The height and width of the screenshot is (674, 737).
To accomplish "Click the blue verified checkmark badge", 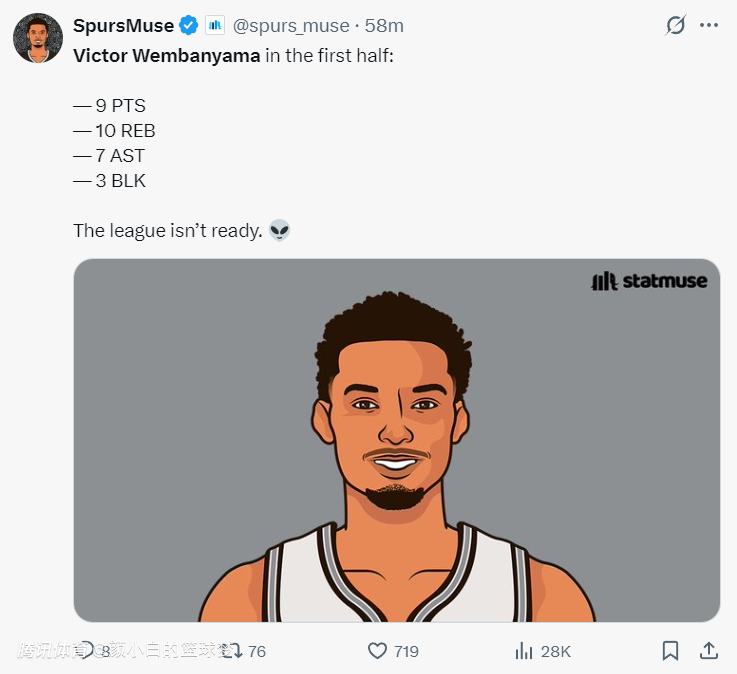I will click(x=189, y=25).
